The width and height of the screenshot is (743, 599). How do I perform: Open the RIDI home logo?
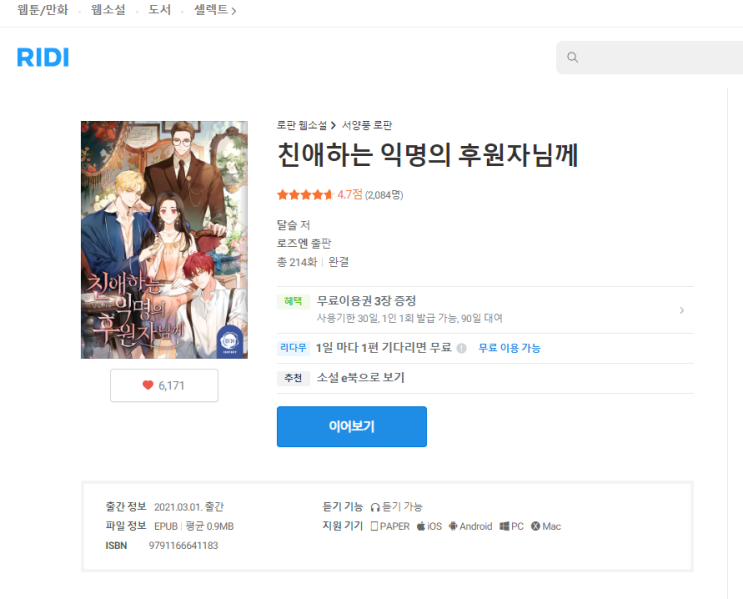tap(43, 57)
